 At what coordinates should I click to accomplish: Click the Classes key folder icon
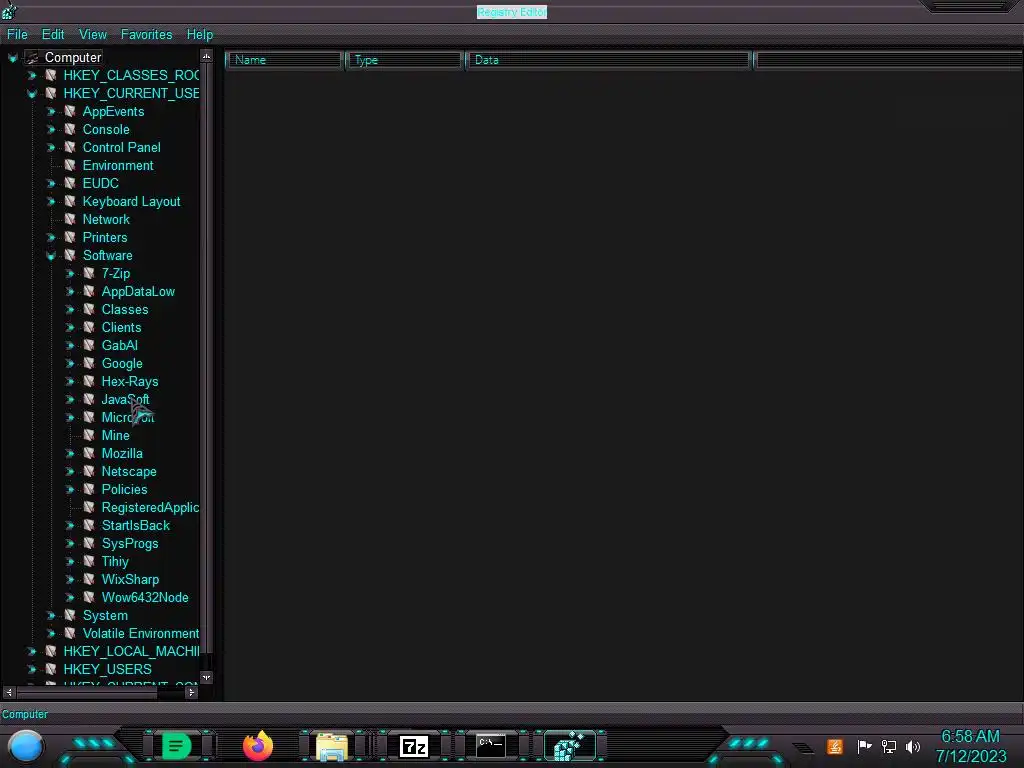[89, 310]
